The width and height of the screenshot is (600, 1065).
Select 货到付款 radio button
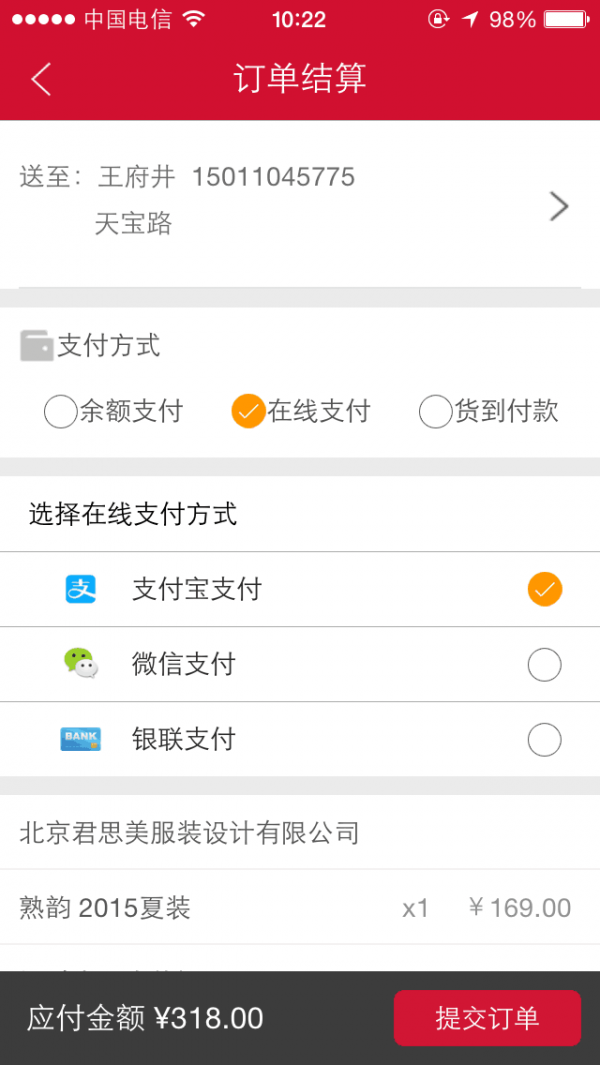point(435,411)
